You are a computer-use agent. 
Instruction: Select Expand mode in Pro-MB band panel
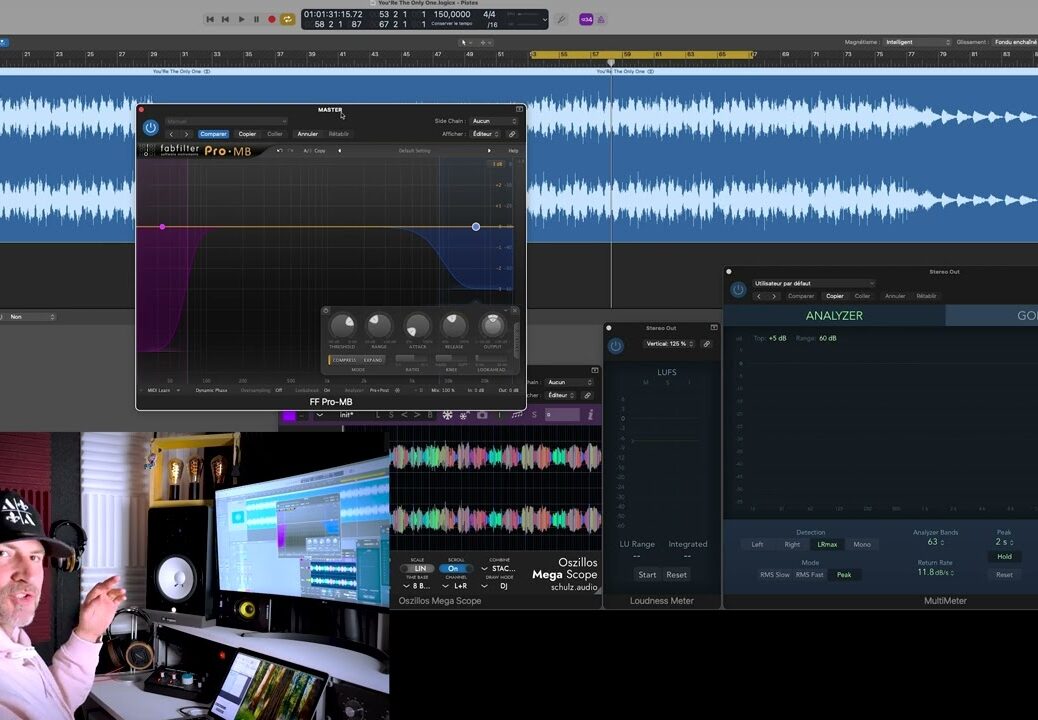[x=373, y=360]
